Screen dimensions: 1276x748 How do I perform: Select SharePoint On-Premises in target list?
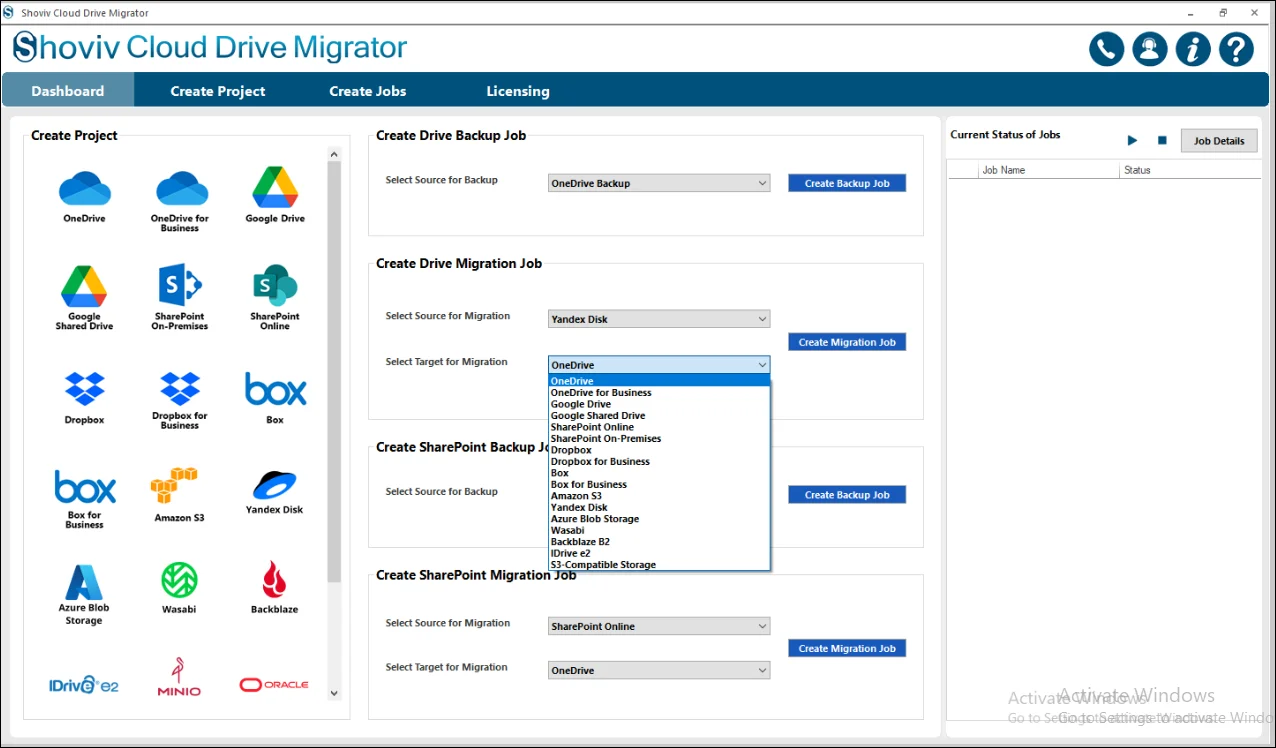coord(659,439)
